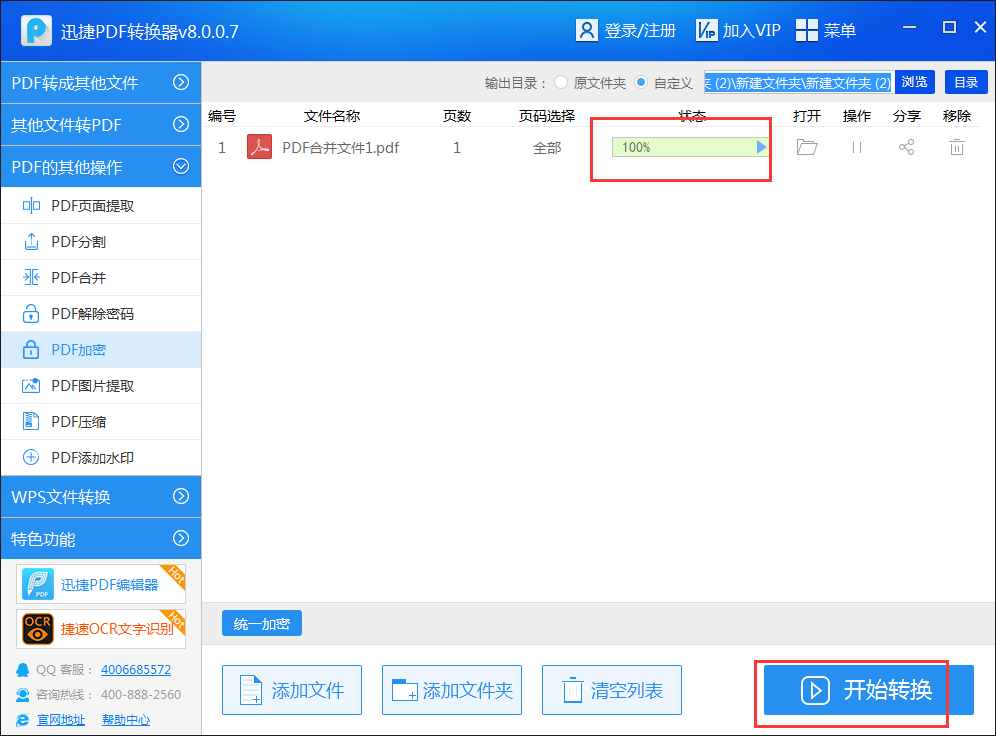Image resolution: width=996 pixels, height=736 pixels.
Task: Click the PDF压缩 compress icon
Action: 31,421
